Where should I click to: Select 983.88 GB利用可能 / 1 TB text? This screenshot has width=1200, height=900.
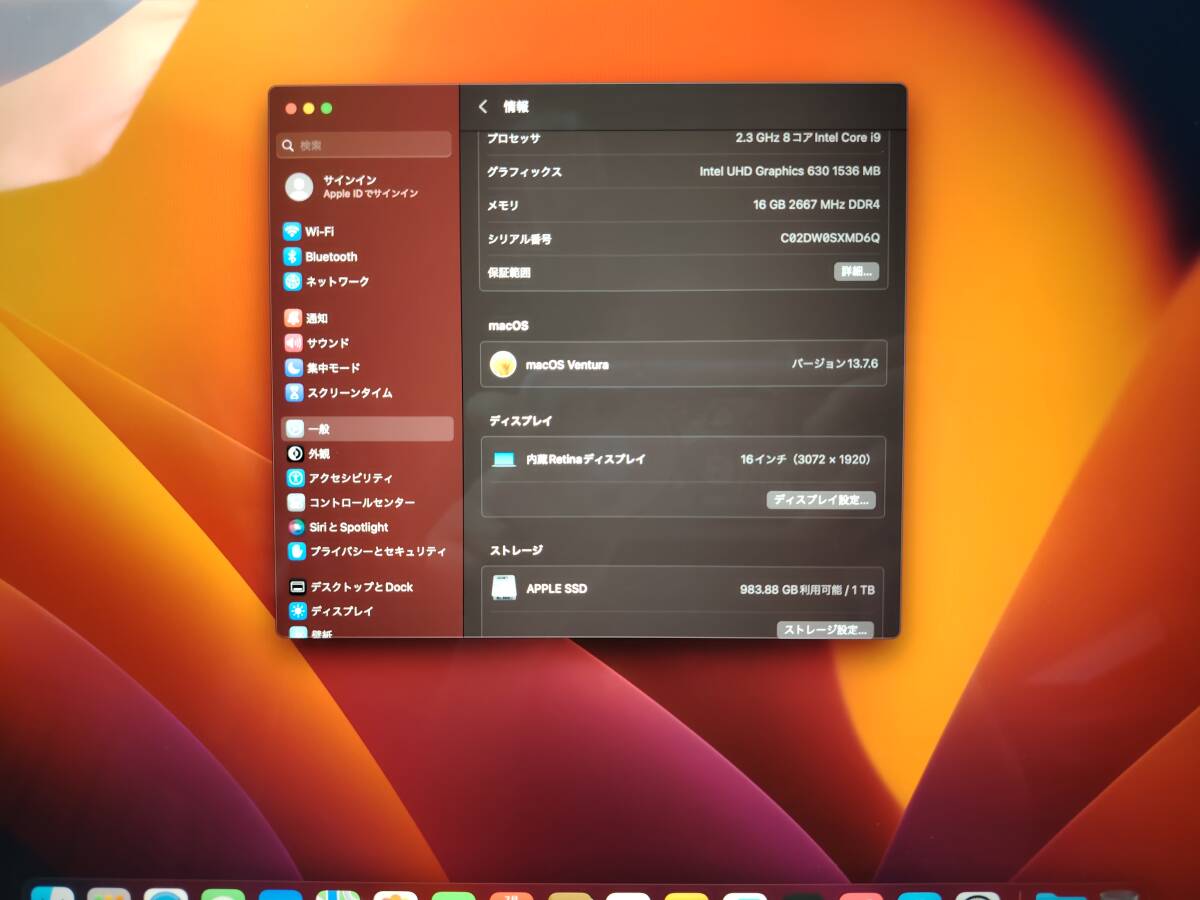click(808, 590)
